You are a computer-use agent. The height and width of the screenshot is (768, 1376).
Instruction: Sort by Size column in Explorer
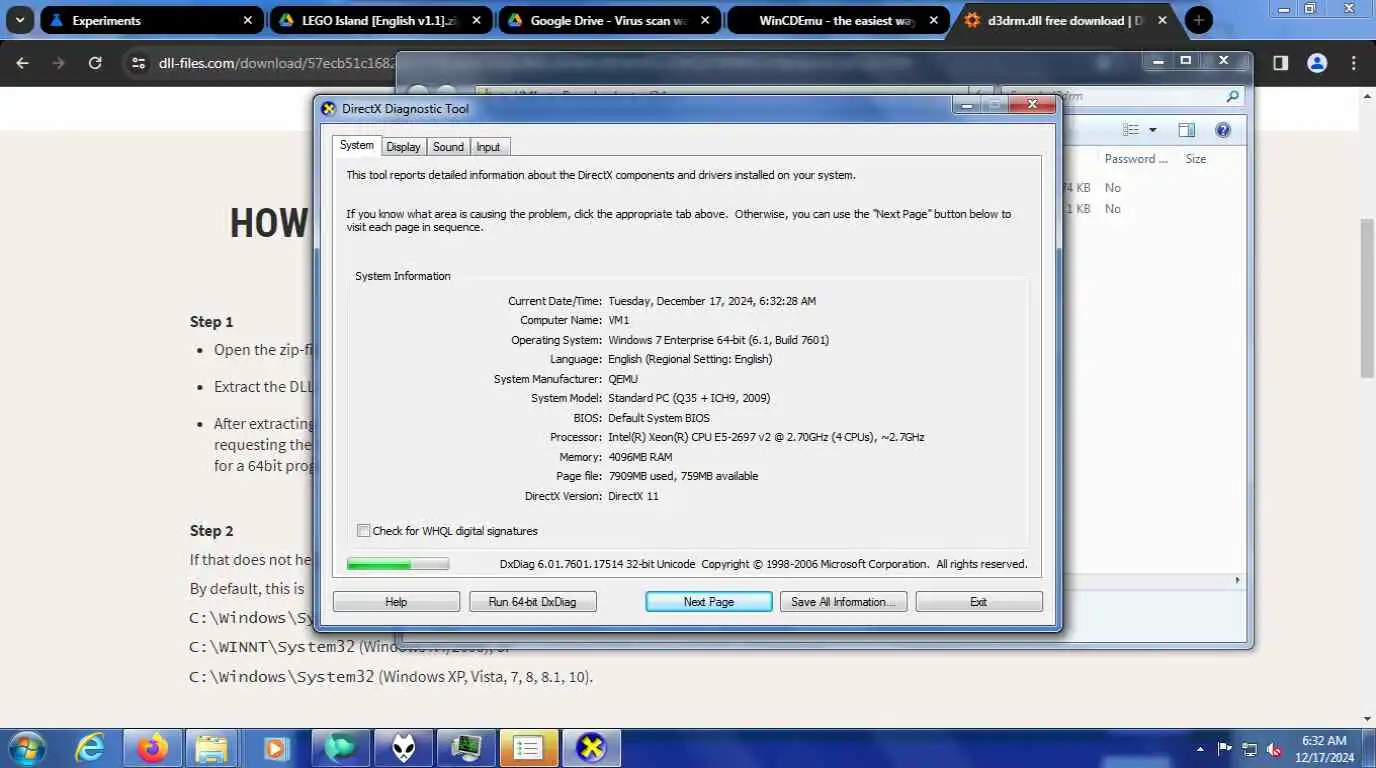tap(1195, 159)
